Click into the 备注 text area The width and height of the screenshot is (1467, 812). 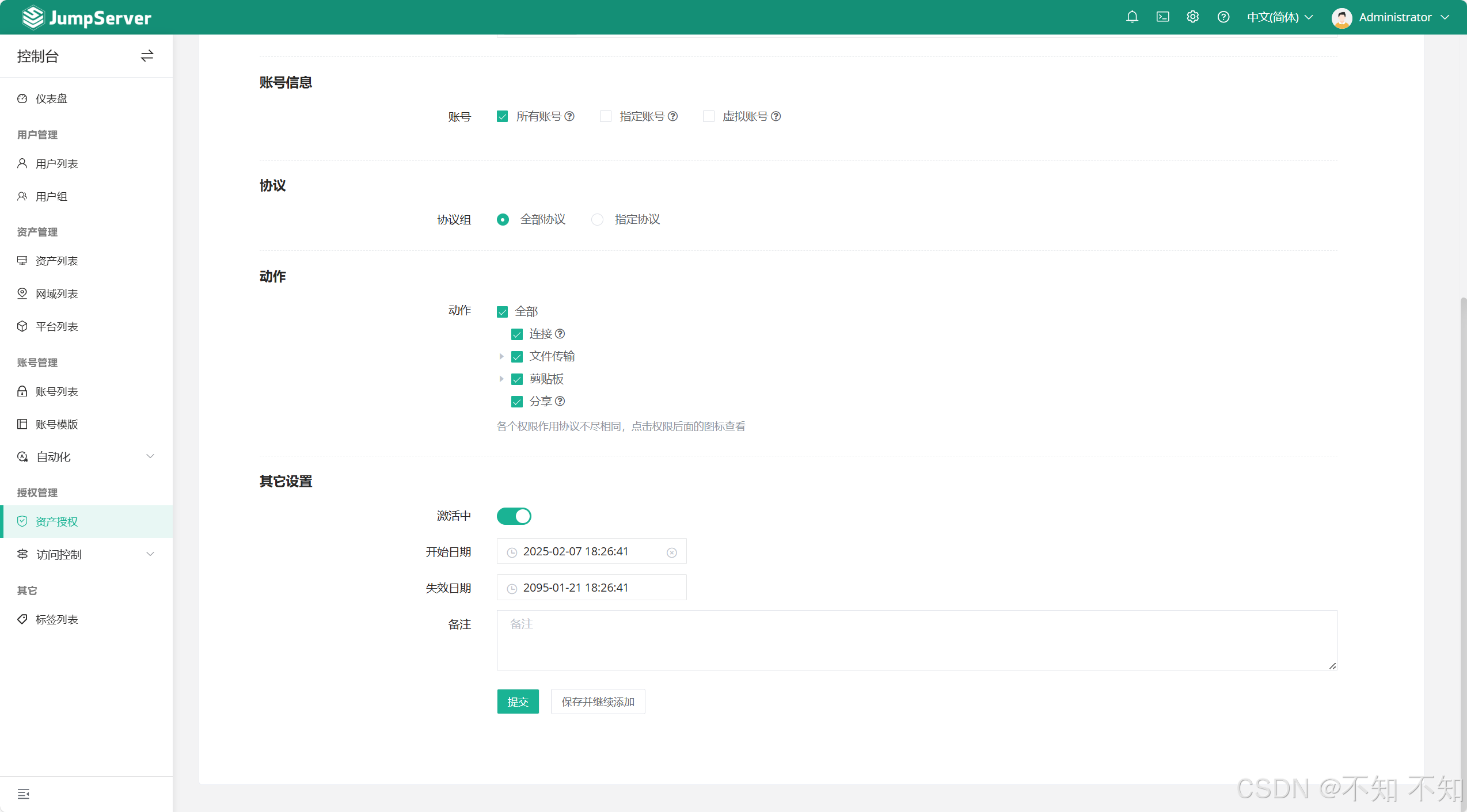pyautogui.click(x=916, y=640)
